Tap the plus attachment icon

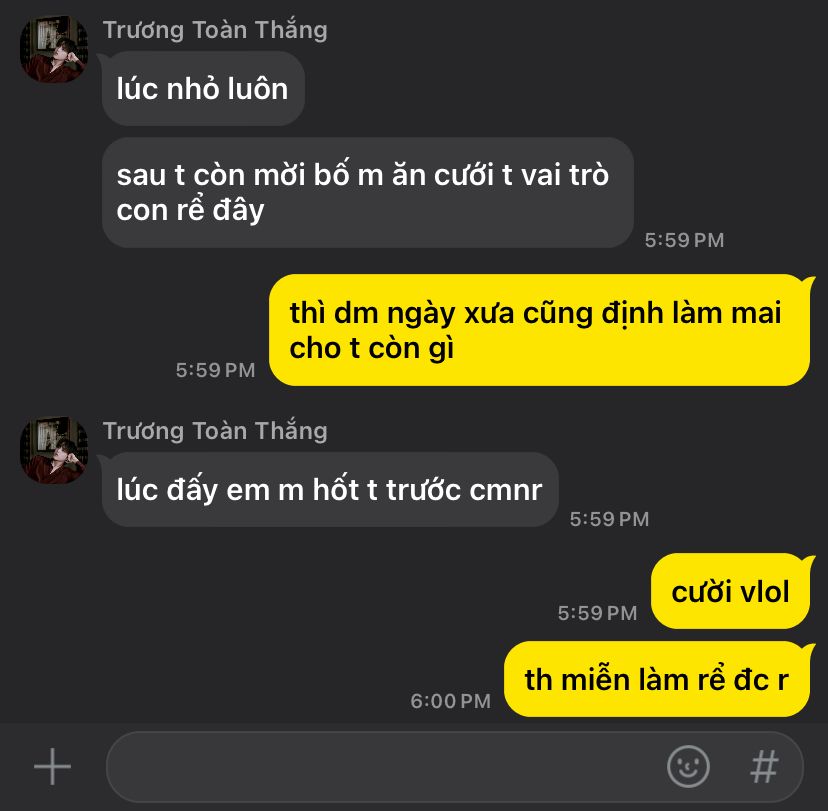(52, 766)
